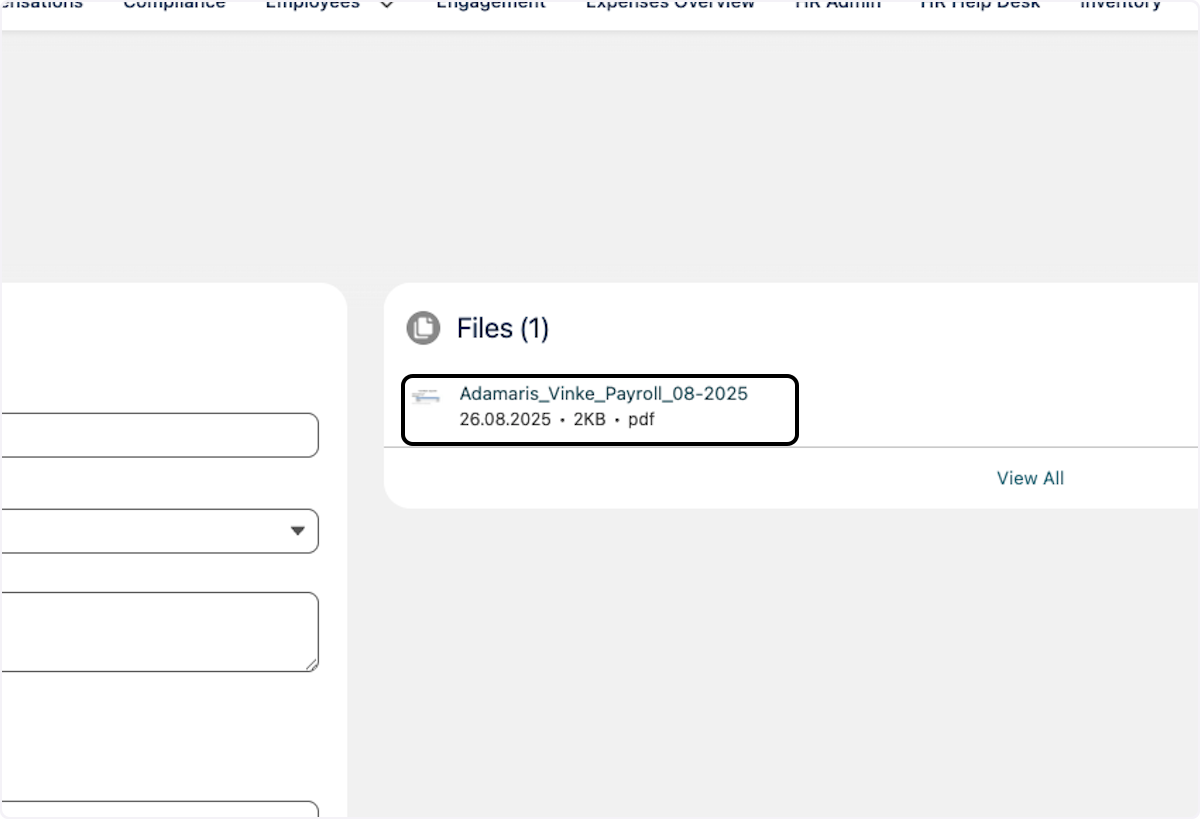Switch to the Engagement tab
Image resolution: width=1200 pixels, height=819 pixels.
[x=490, y=5]
